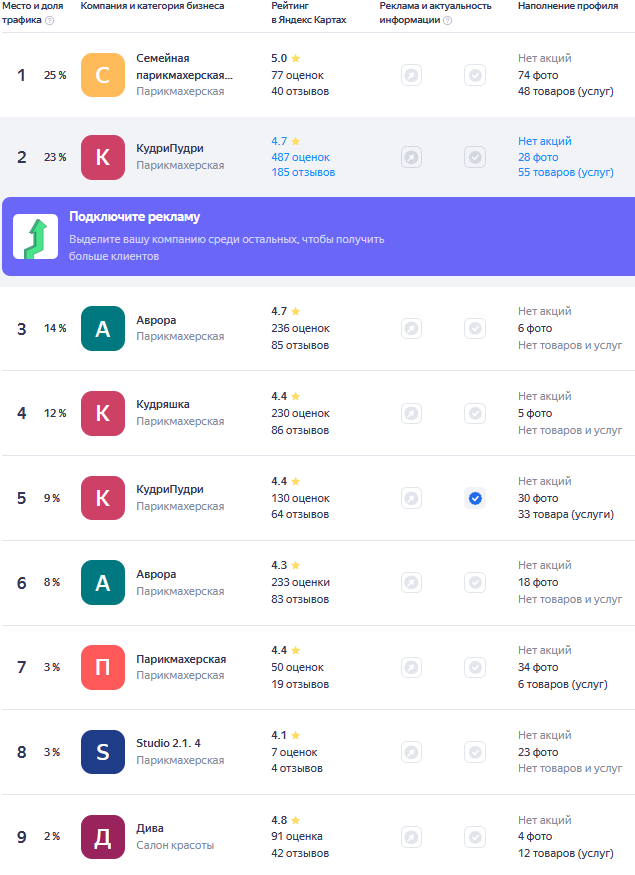The image size is (635, 875).
Task: Click advertising status icon in Кудряшка row
Action: coord(411,413)
